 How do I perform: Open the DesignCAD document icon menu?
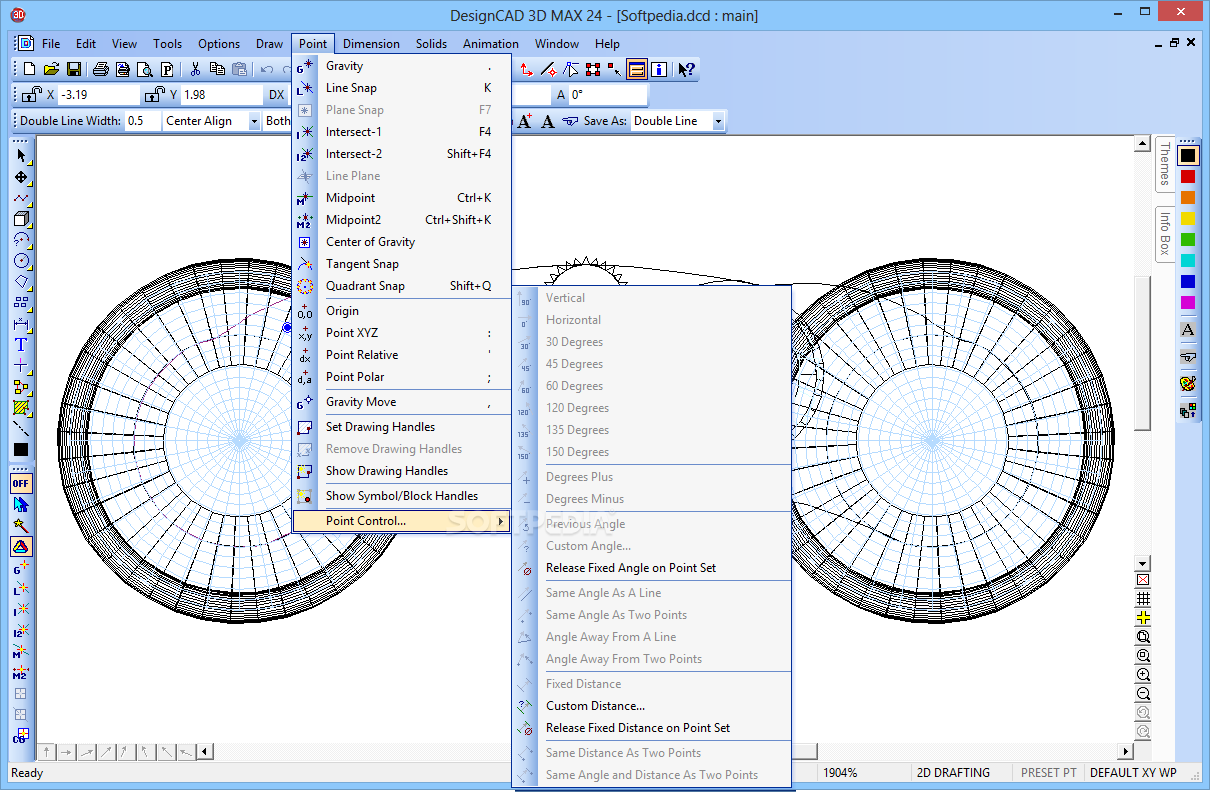(25, 44)
